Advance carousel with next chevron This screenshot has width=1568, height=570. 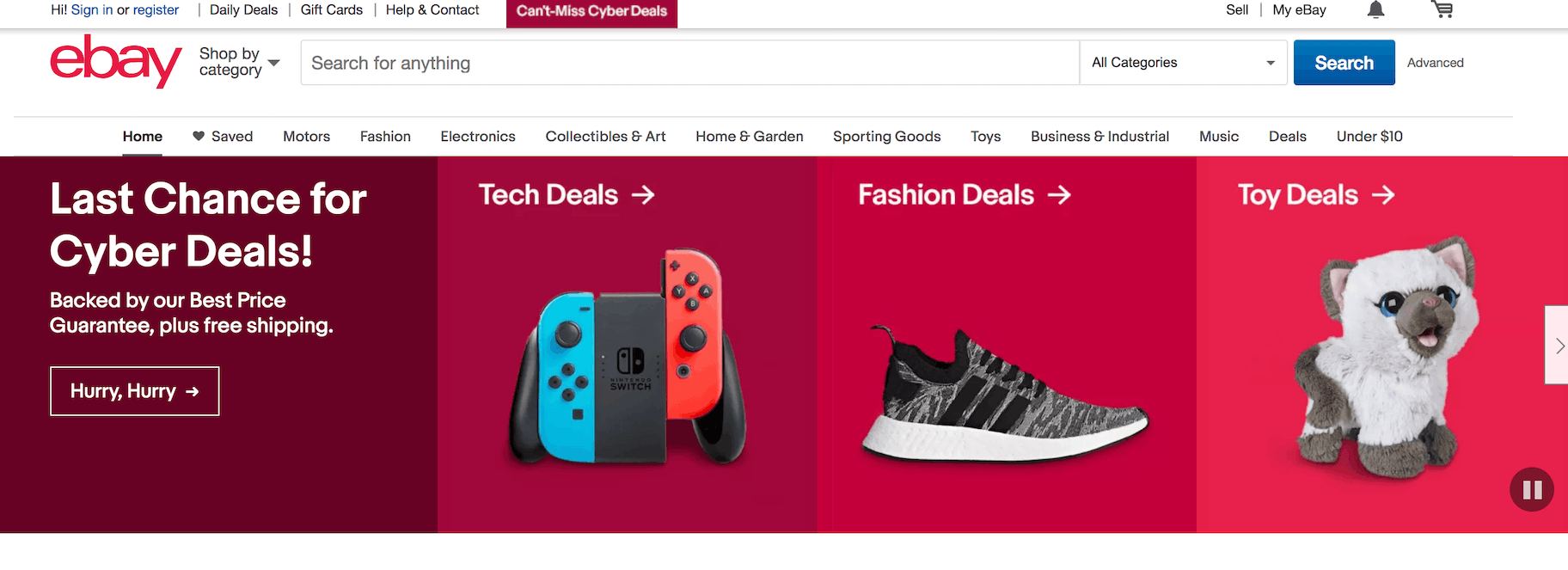(x=1559, y=346)
